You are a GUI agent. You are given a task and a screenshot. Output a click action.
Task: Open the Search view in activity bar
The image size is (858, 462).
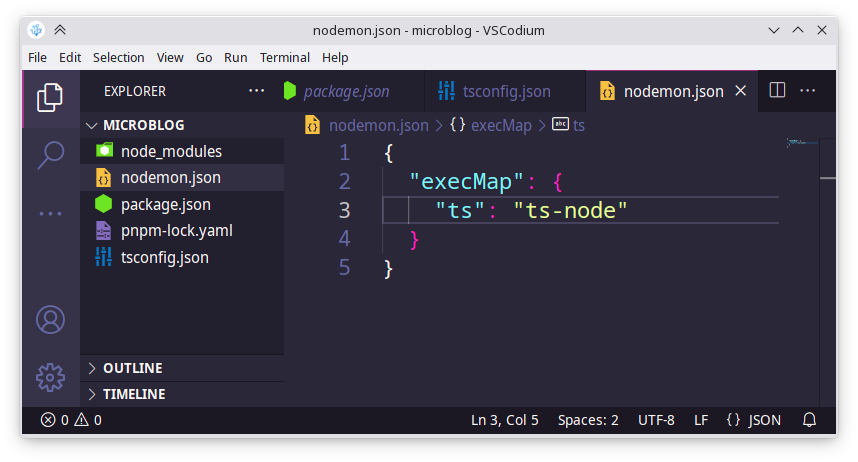pyautogui.click(x=50, y=155)
